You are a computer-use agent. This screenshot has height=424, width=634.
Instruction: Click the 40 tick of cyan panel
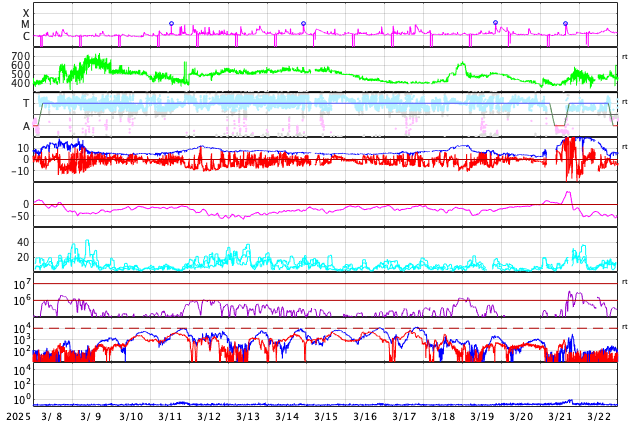pyautogui.click(x=23, y=242)
